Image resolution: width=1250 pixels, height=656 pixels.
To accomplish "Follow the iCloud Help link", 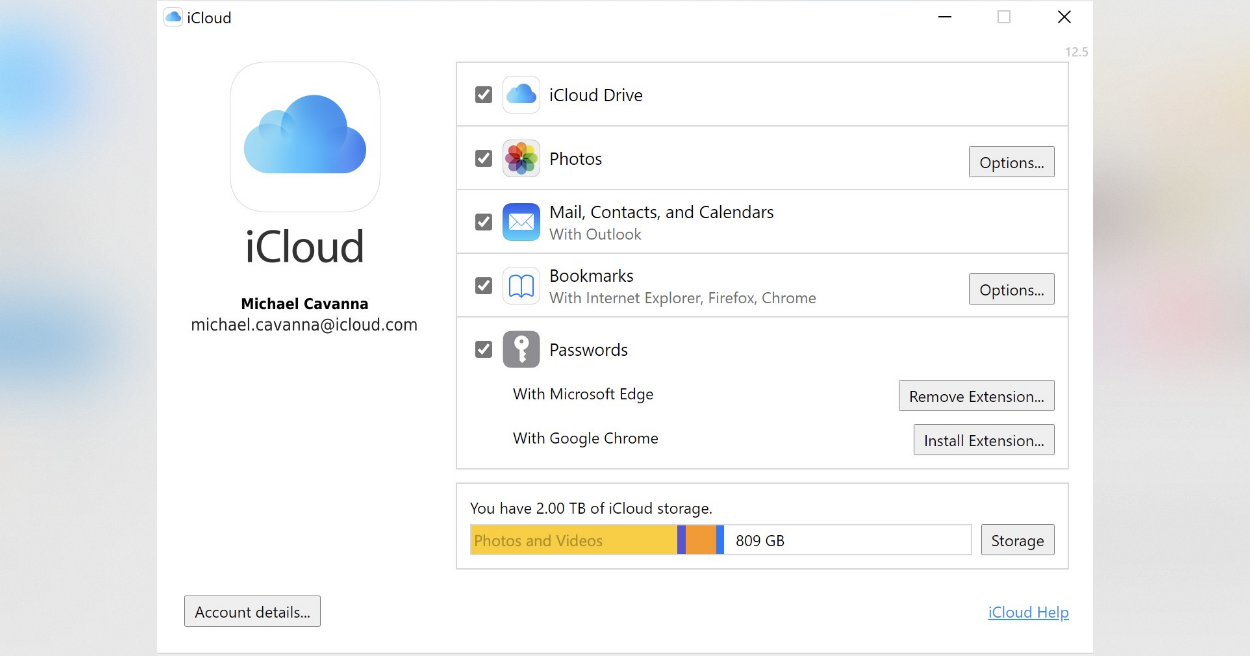I will tap(1028, 612).
